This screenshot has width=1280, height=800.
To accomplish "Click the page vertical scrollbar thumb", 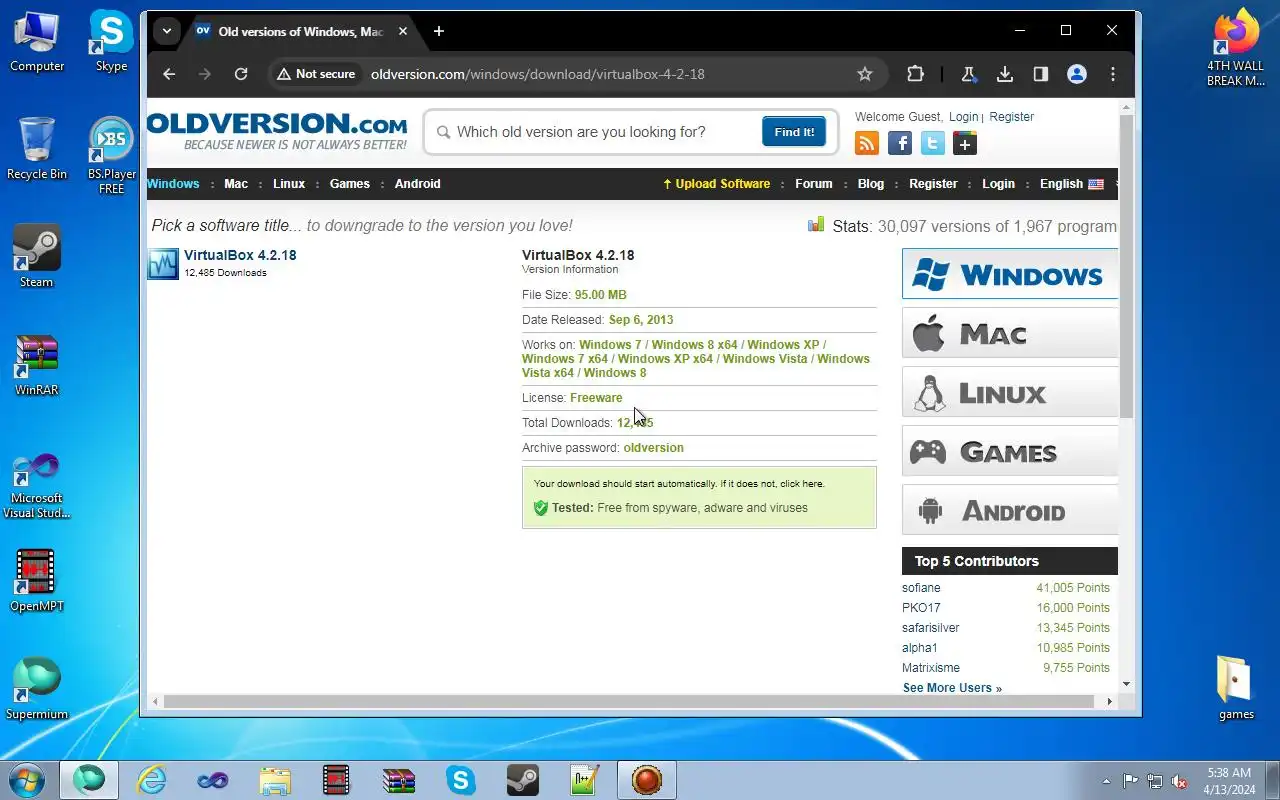I will tap(1126, 265).
